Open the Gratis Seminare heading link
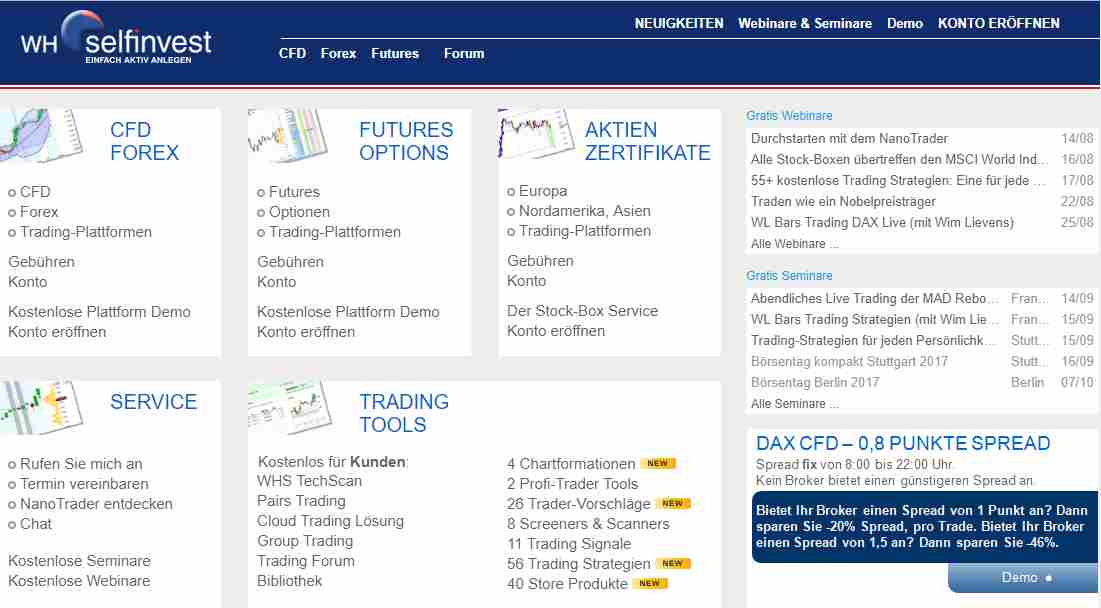 click(789, 275)
